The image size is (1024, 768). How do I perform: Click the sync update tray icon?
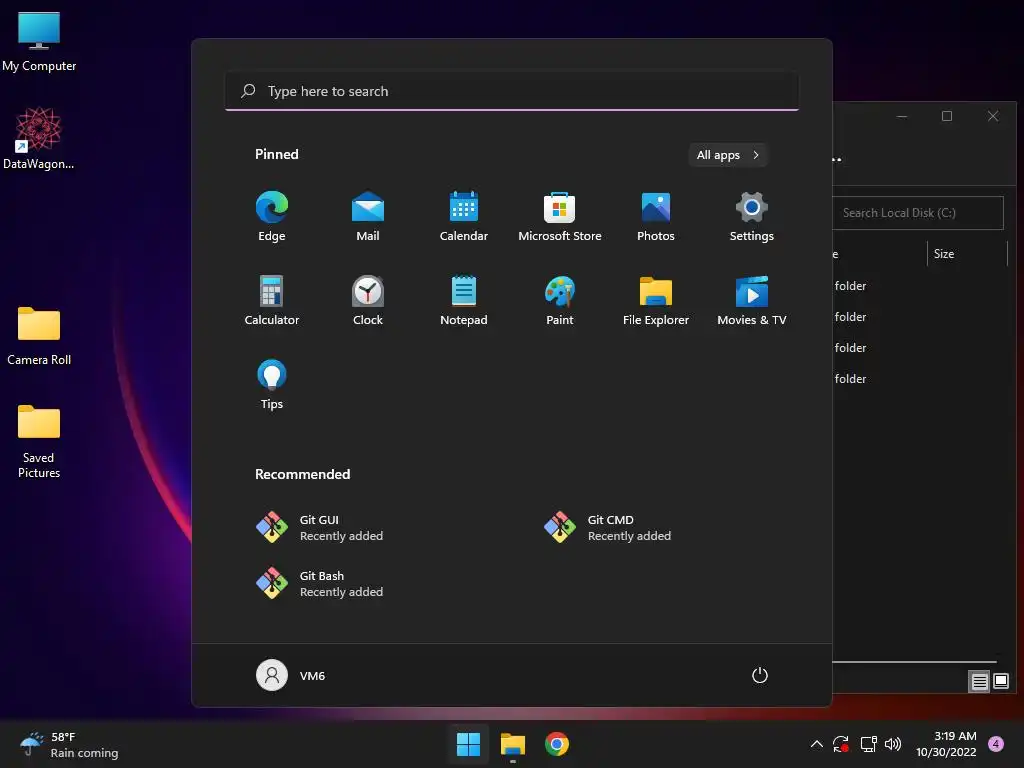click(x=841, y=744)
